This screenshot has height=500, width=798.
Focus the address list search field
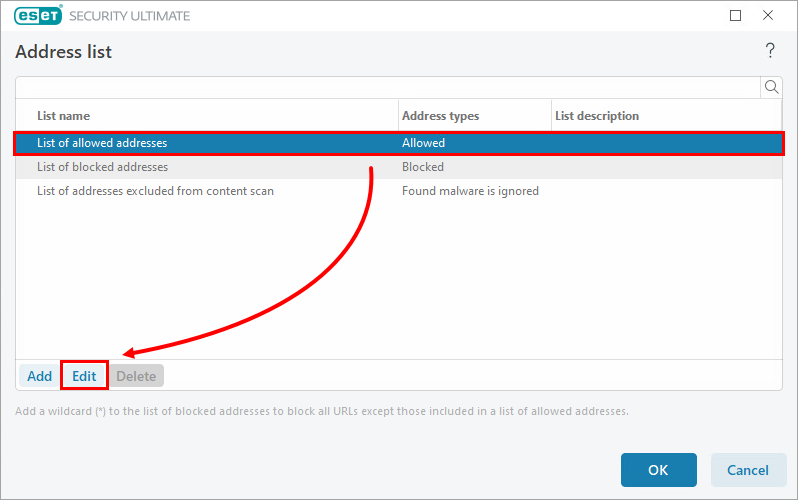388,87
